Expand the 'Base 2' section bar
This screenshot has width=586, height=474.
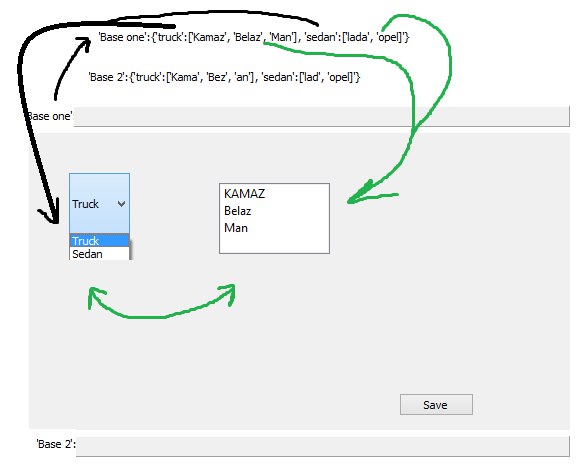tap(323, 446)
